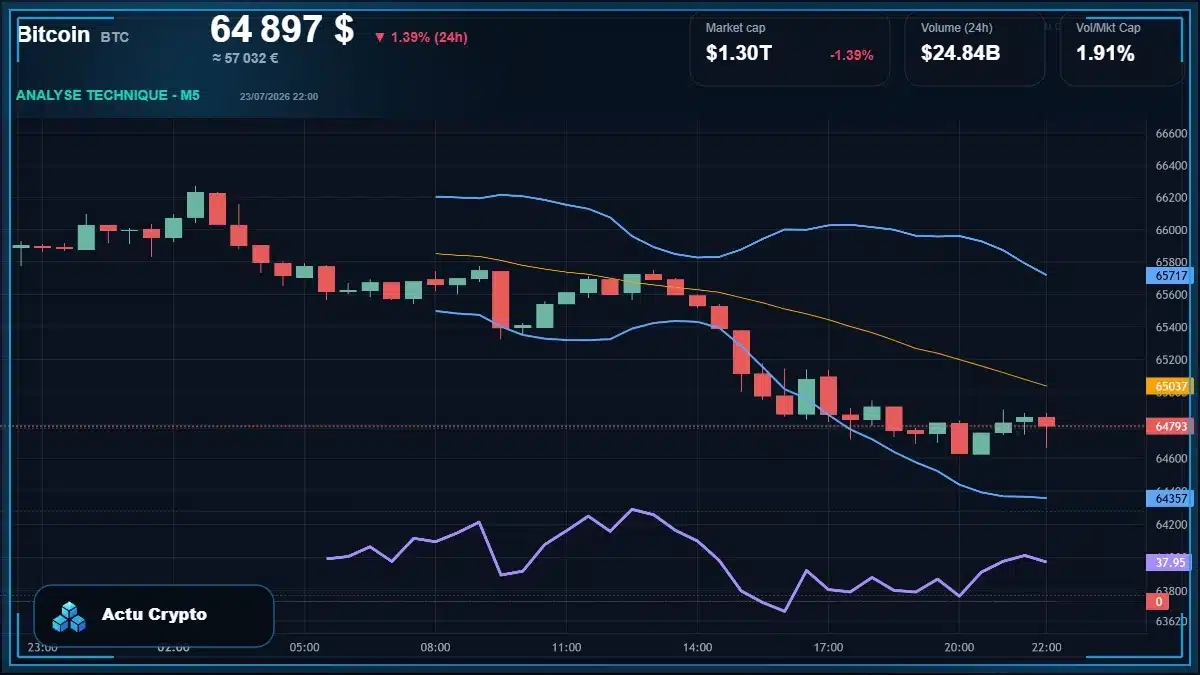This screenshot has width=1200, height=675.
Task: Click the 23/07/2026 22:00 timestamp
Action: click(x=279, y=96)
